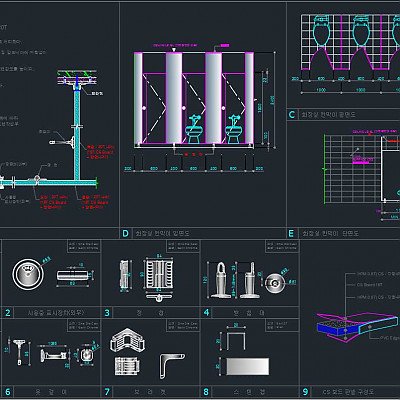400x400 pixels.
Task: Select the detail number 7 label
Action: click(x=107, y=392)
